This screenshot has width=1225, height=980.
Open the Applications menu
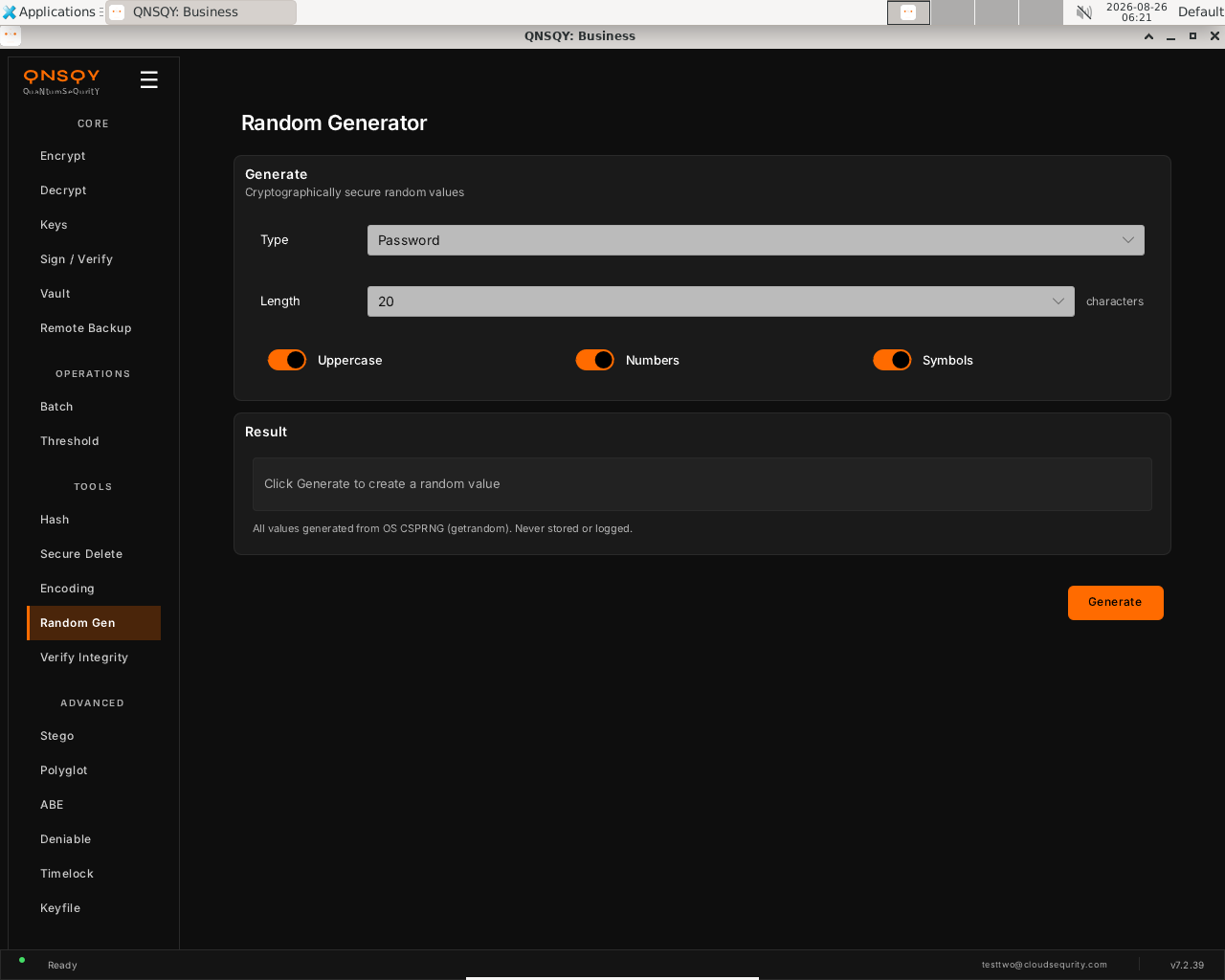click(50, 12)
